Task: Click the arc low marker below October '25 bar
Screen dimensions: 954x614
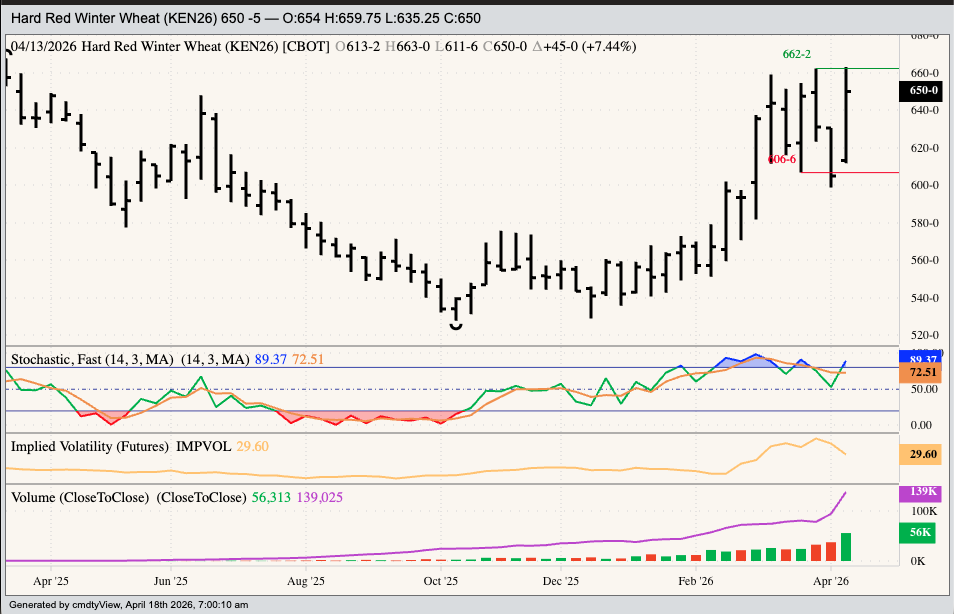Action: [x=456, y=327]
